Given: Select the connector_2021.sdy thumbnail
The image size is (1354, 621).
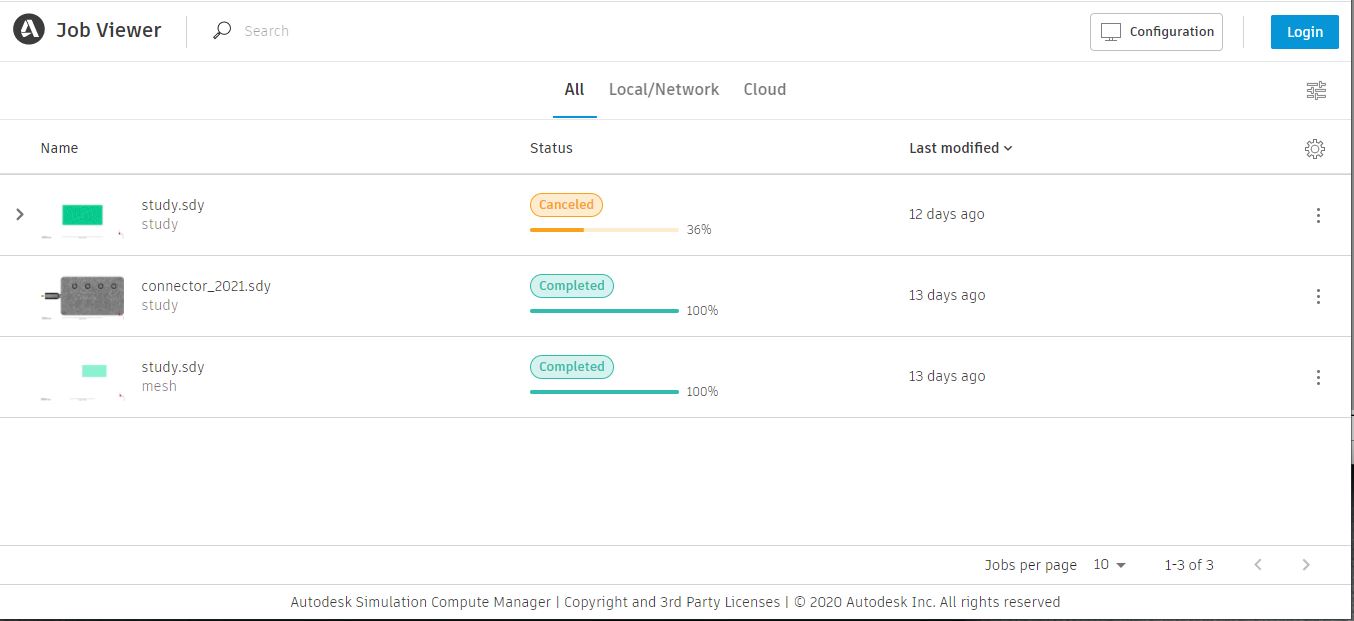Looking at the screenshot, I should [91, 296].
